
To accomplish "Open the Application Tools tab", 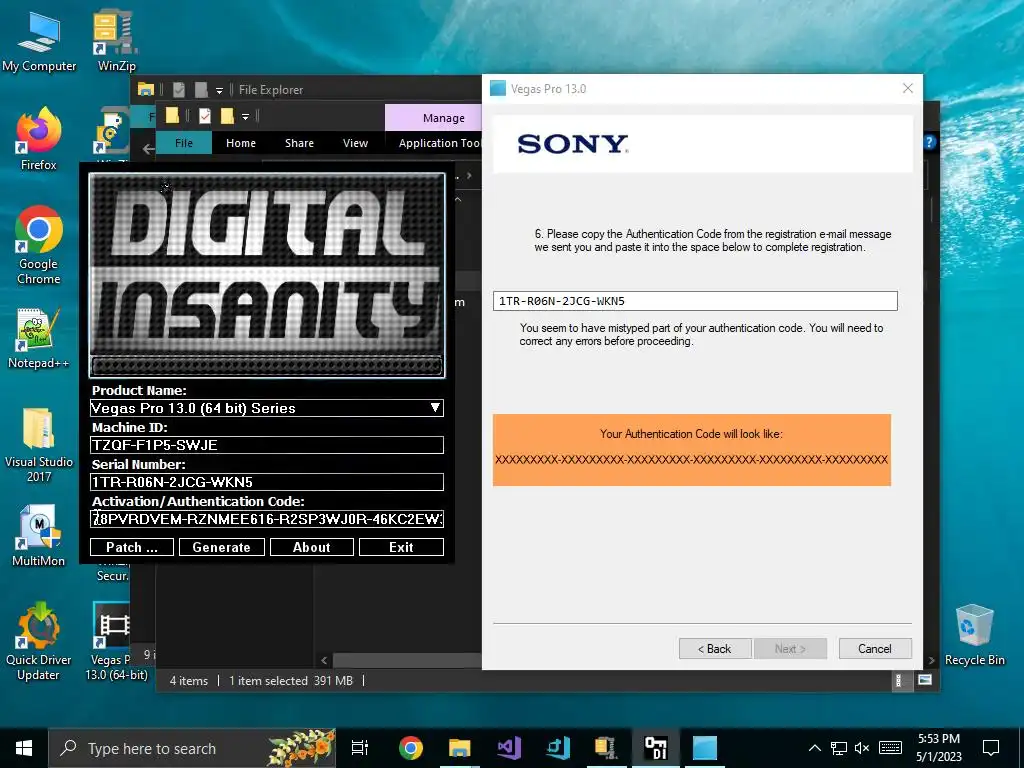I will click(x=439, y=143).
